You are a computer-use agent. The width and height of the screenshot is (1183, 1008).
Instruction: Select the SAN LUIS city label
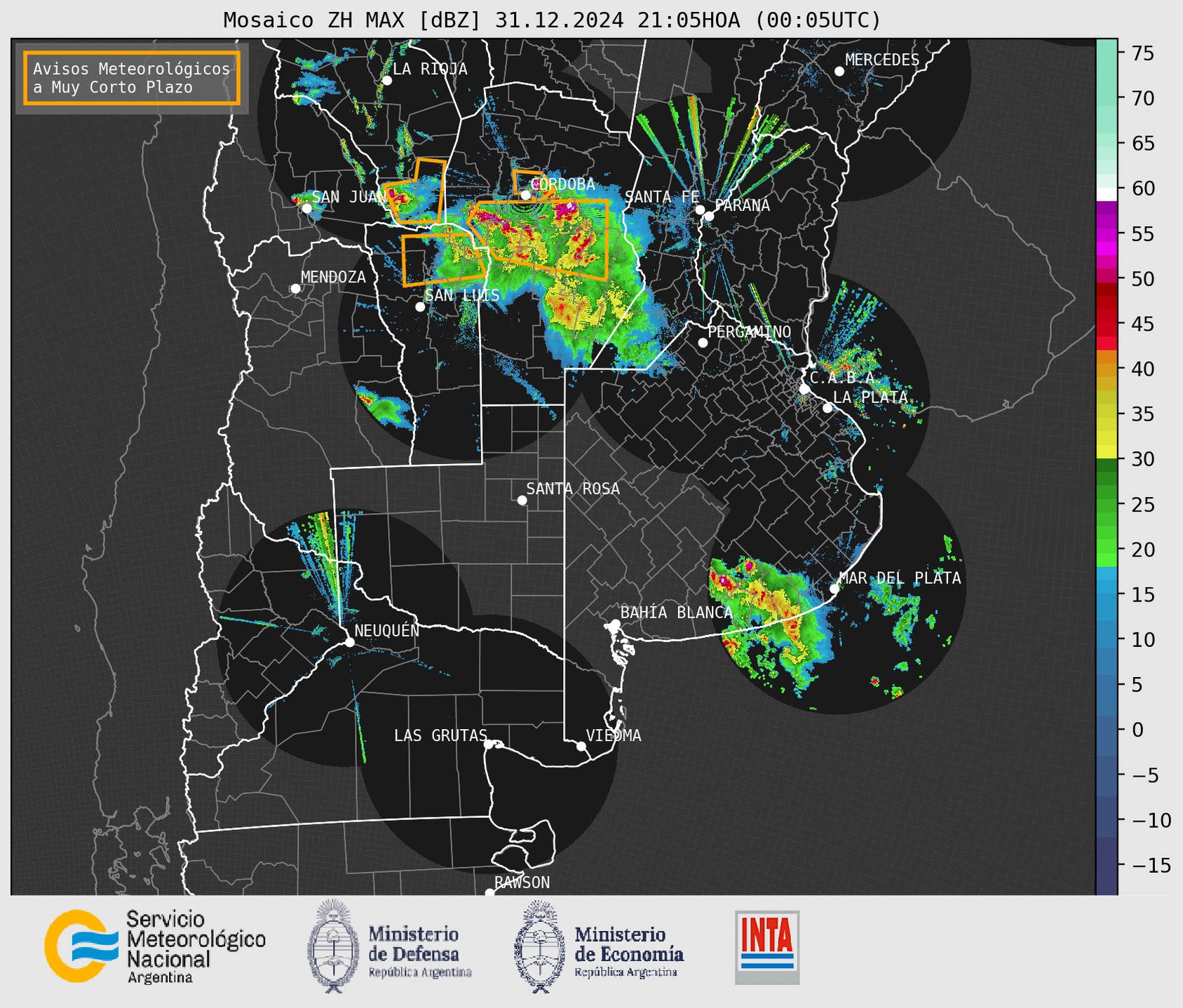(x=463, y=295)
